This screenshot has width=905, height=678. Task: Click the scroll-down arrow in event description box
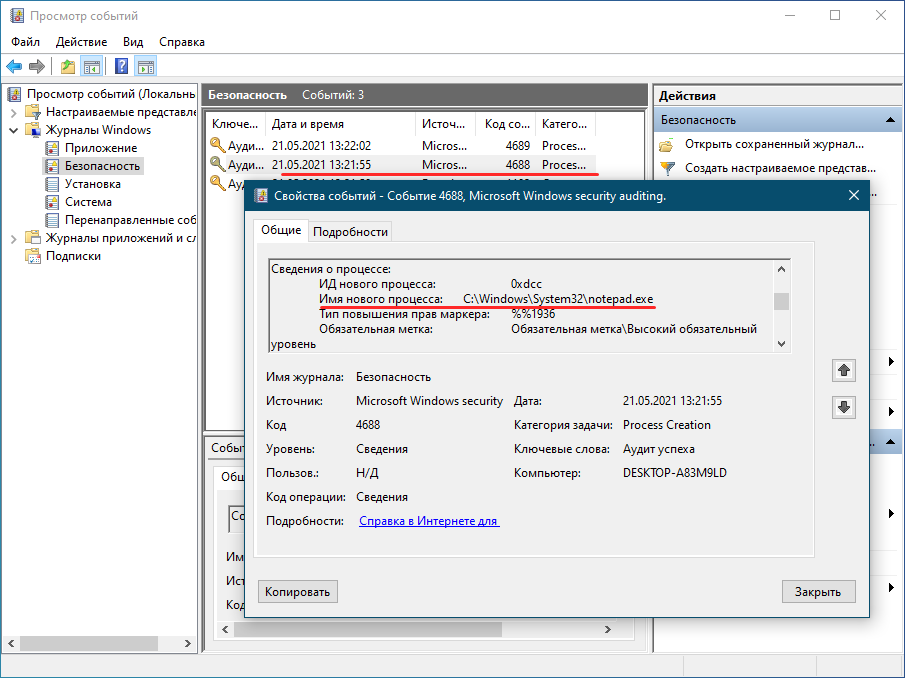(x=781, y=344)
